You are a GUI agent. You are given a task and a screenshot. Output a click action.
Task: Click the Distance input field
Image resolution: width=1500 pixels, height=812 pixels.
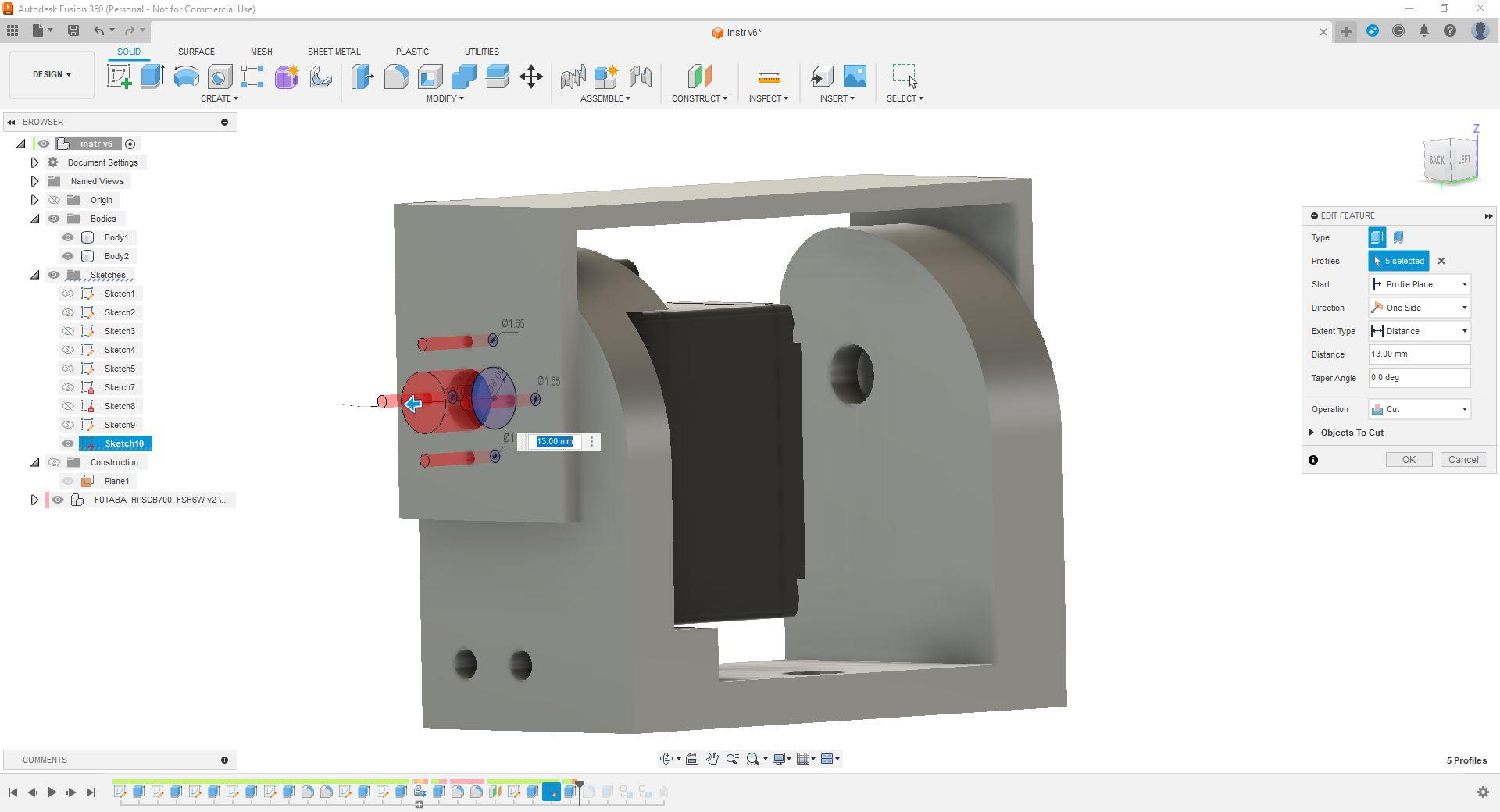[1420, 354]
